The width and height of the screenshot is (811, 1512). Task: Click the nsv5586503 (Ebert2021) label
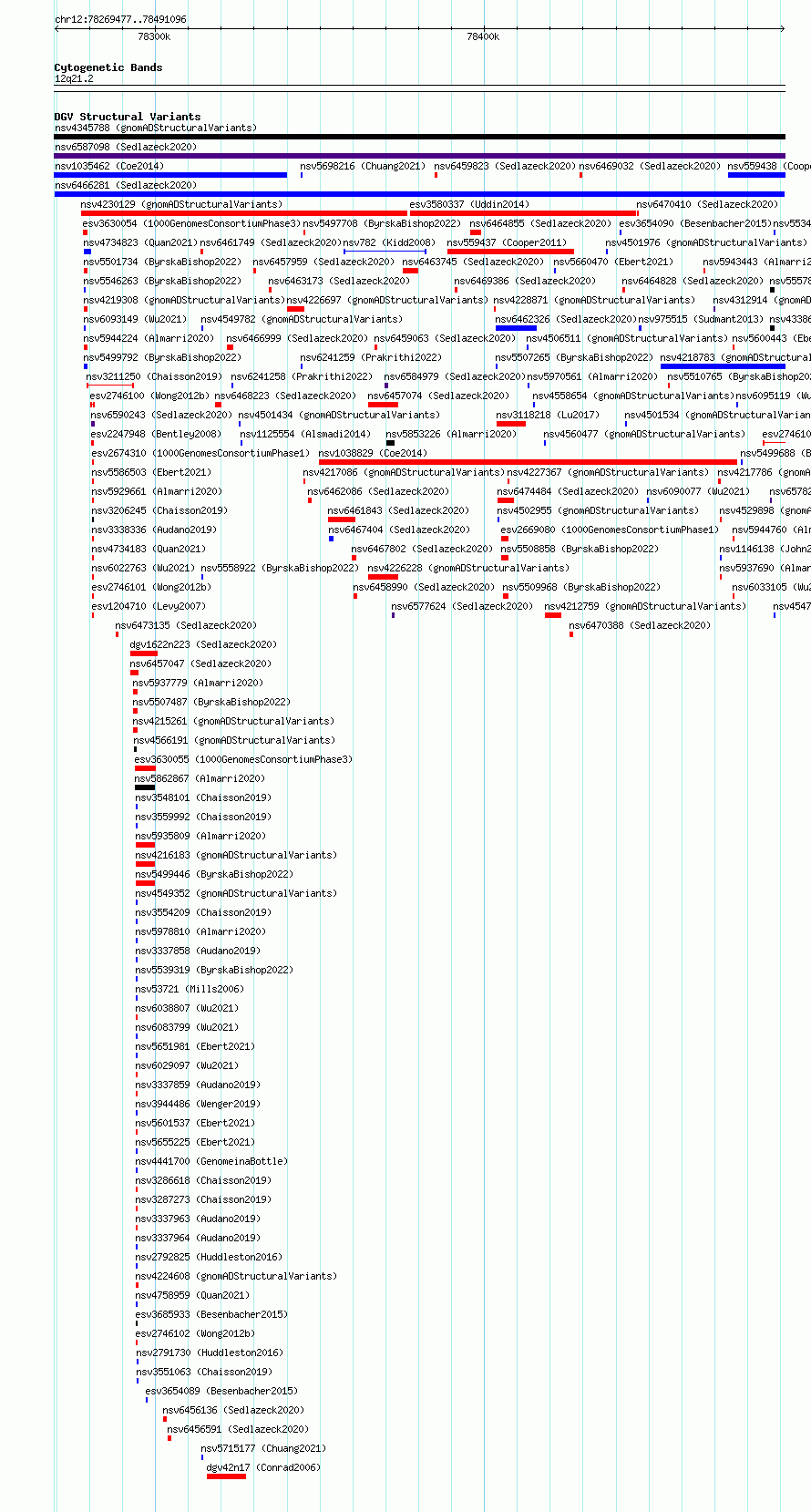pyautogui.click(x=151, y=472)
